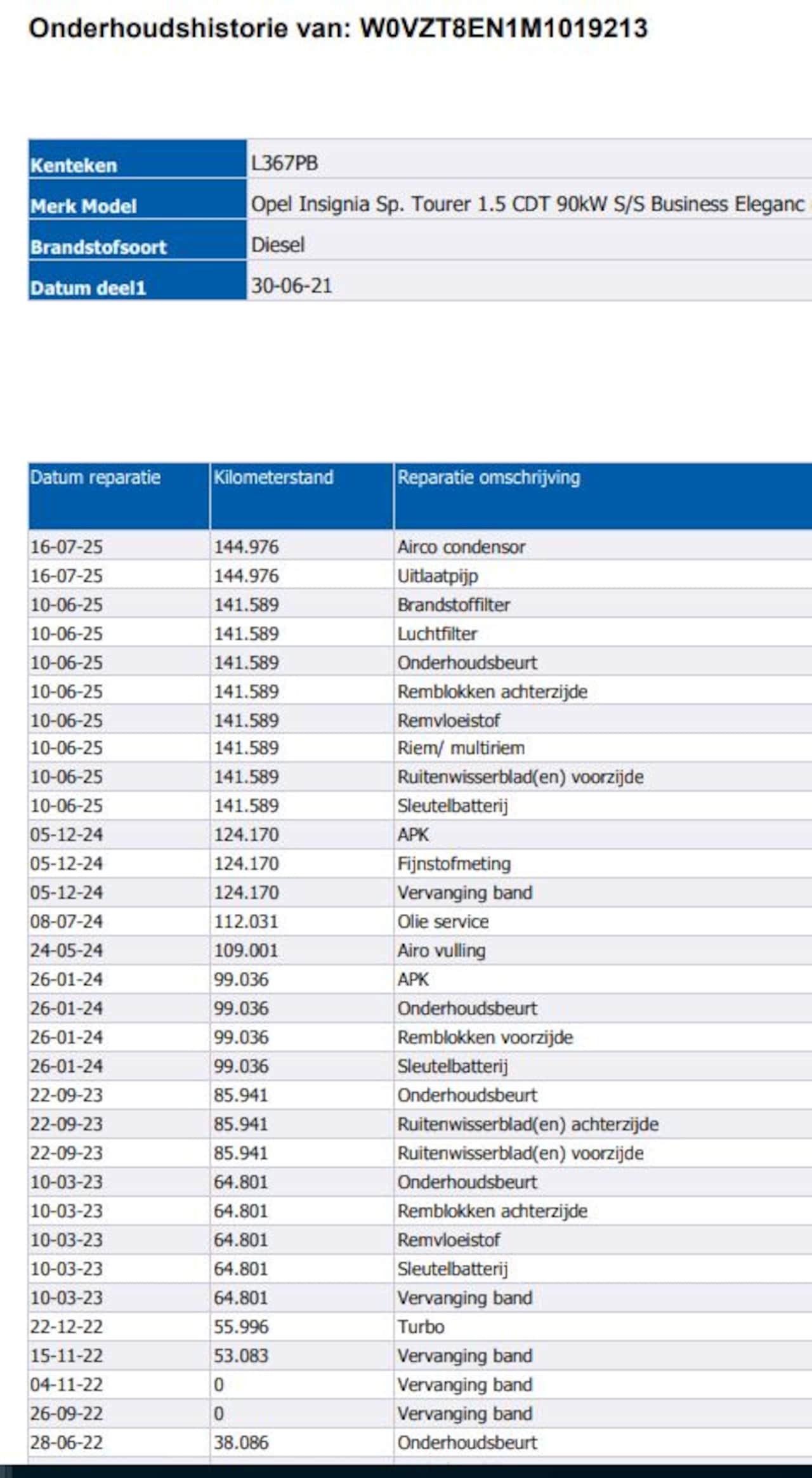This screenshot has width=812, height=1478.
Task: Click the Fijnstofmeting entry
Action: (454, 864)
